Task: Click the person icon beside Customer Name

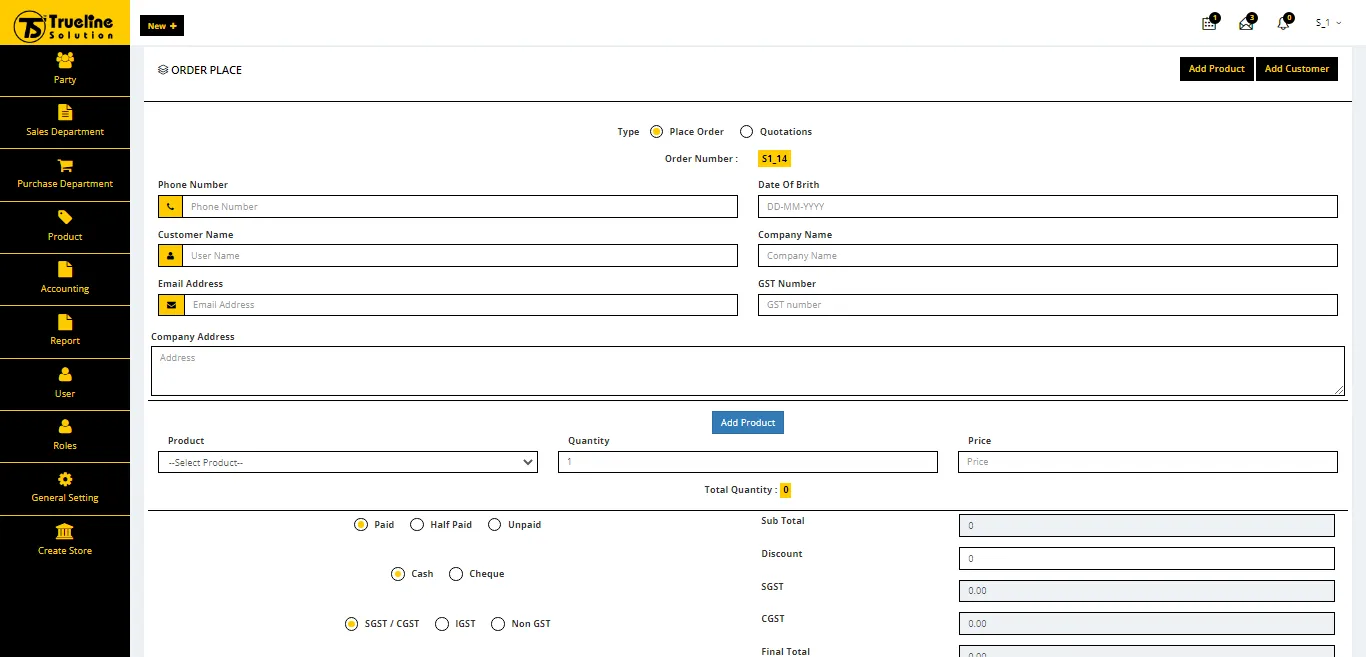Action: tap(170, 255)
